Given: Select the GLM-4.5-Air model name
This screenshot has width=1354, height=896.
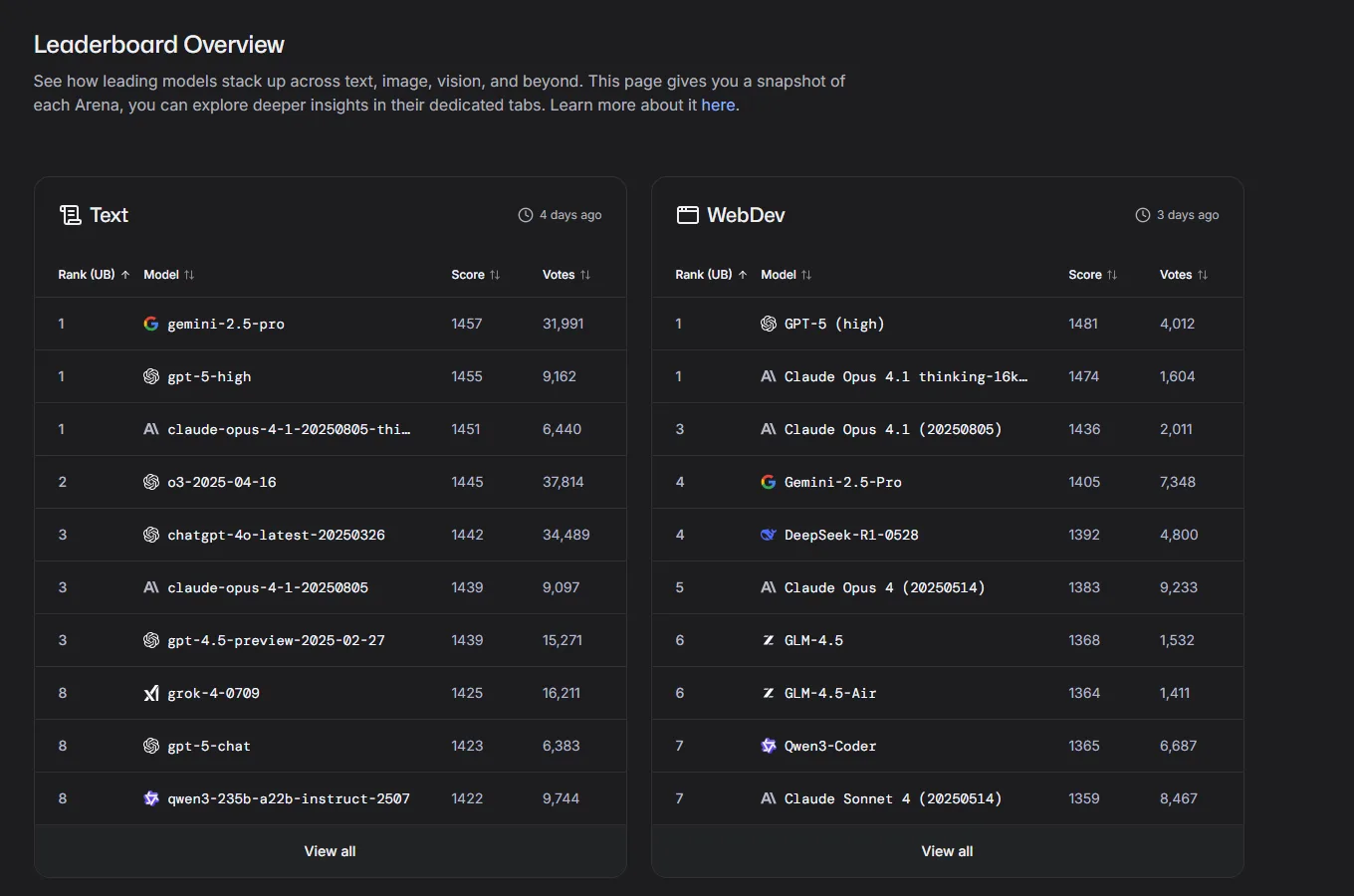Looking at the screenshot, I should [x=830, y=693].
